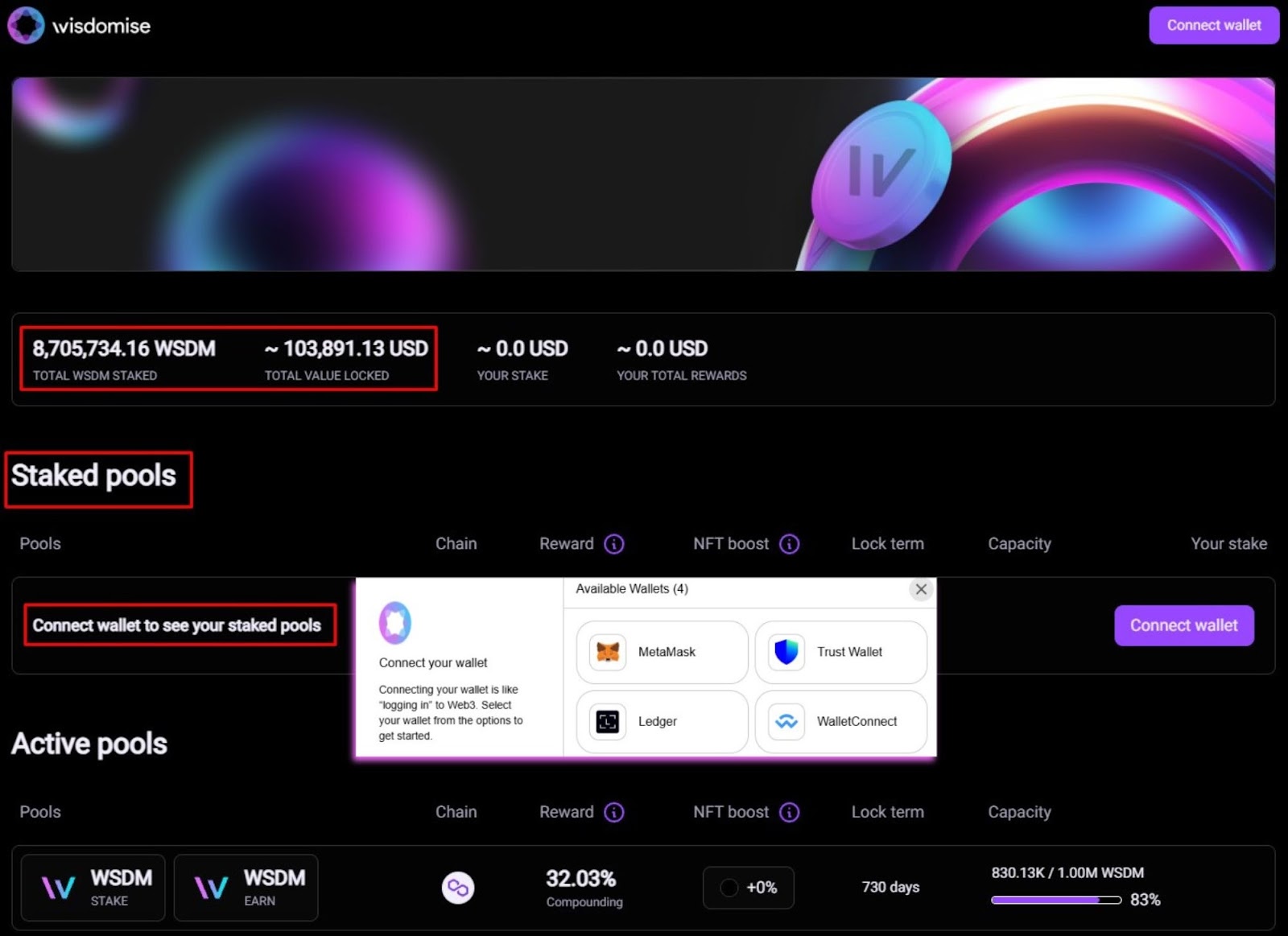Click the Staked pools heading

[x=93, y=476]
